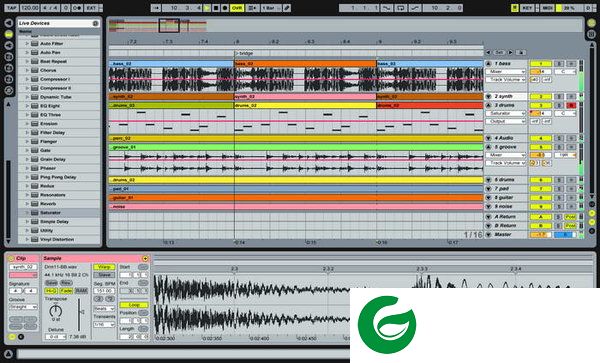Open file browser 2 in sidebar

[8, 68]
